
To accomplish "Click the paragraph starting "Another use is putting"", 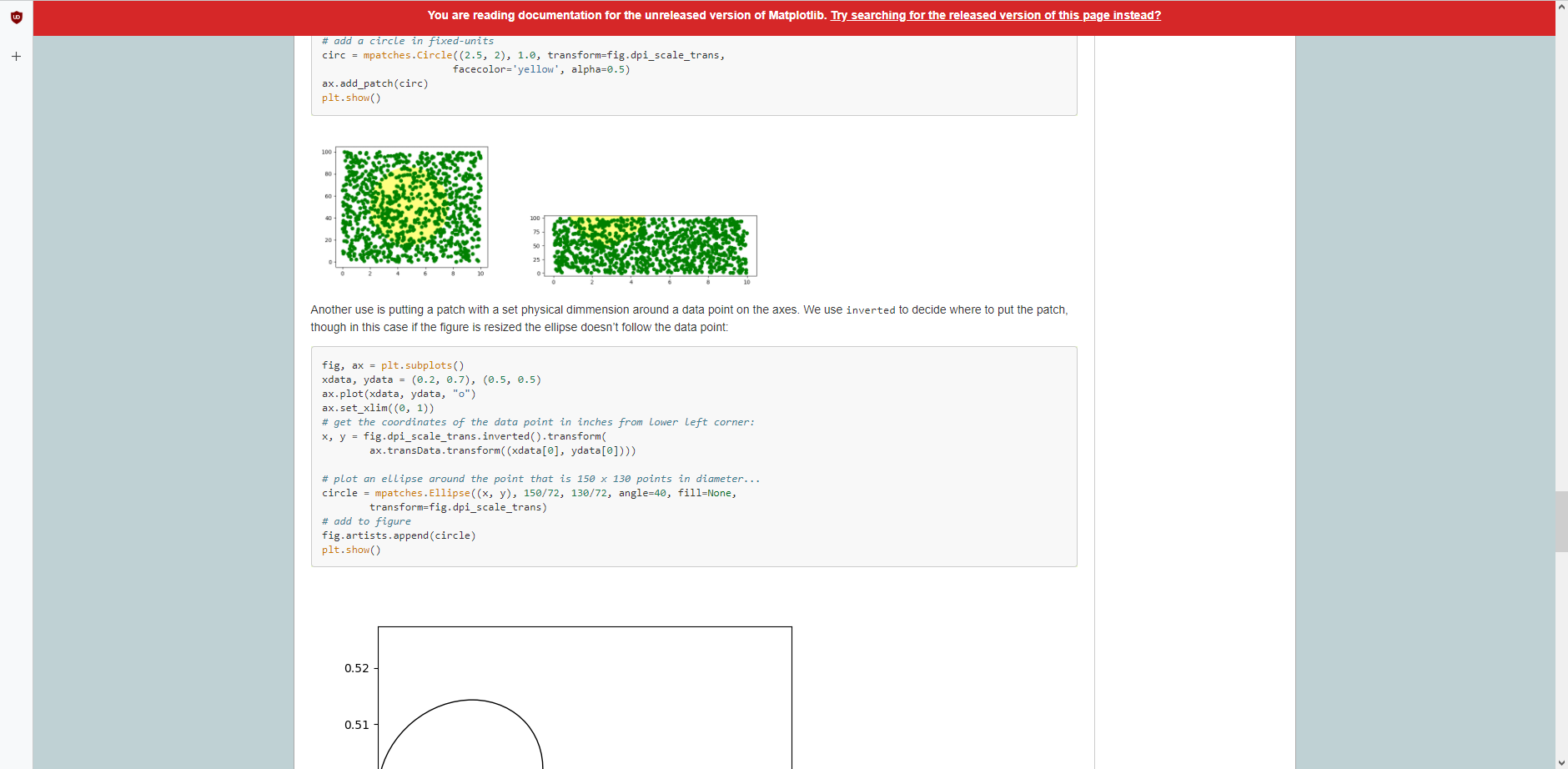I will tap(689, 319).
